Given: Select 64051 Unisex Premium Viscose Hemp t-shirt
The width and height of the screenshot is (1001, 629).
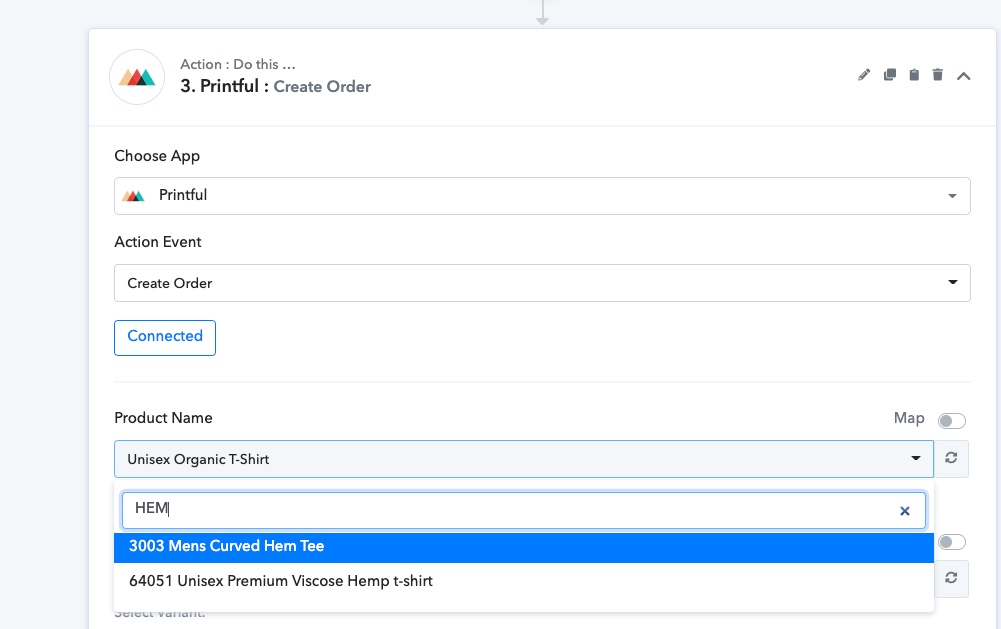Looking at the screenshot, I should coord(523,581).
